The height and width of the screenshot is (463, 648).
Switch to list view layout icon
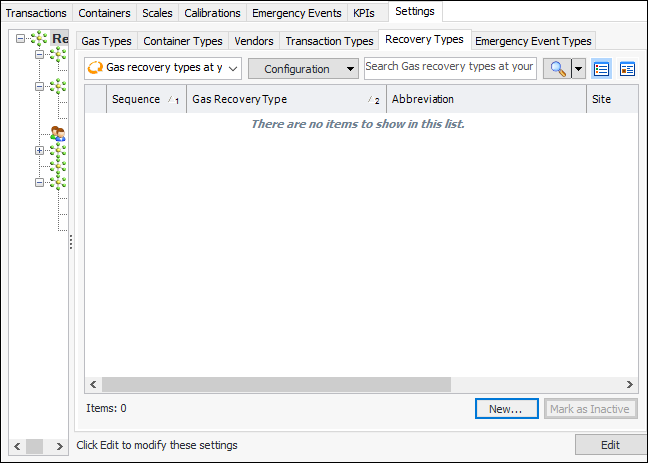[x=602, y=68]
